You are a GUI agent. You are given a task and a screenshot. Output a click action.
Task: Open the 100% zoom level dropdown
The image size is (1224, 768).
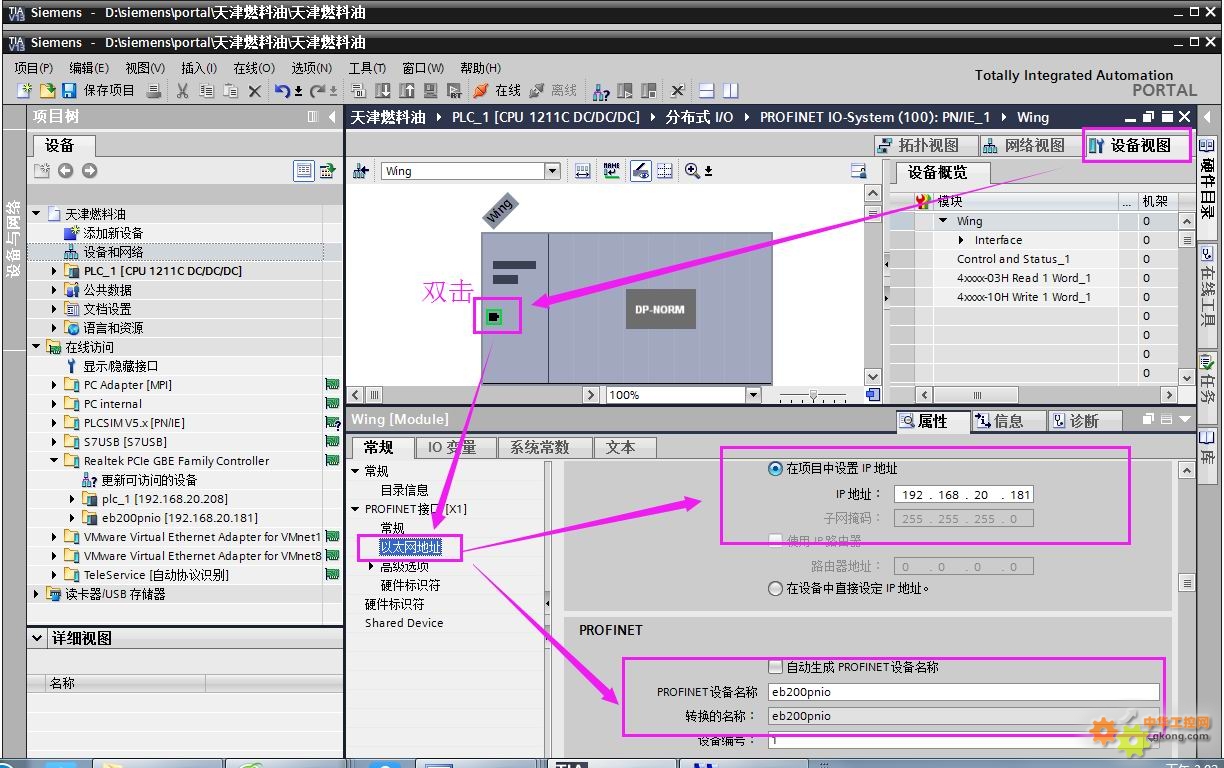click(x=753, y=395)
